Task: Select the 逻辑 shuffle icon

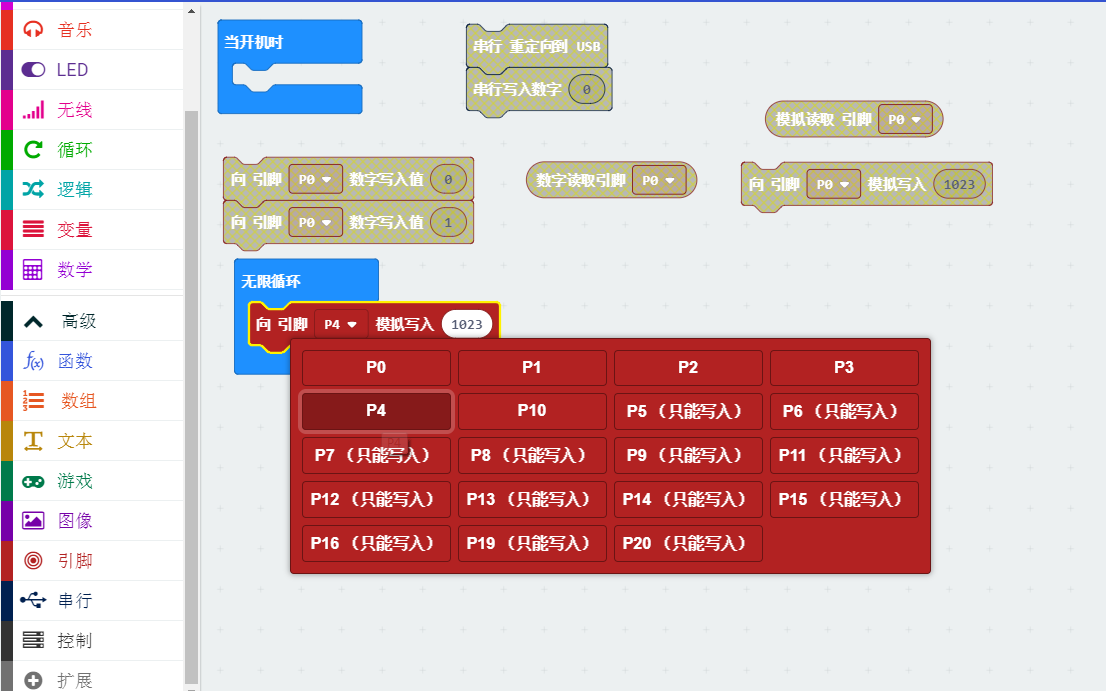Action: point(33,189)
